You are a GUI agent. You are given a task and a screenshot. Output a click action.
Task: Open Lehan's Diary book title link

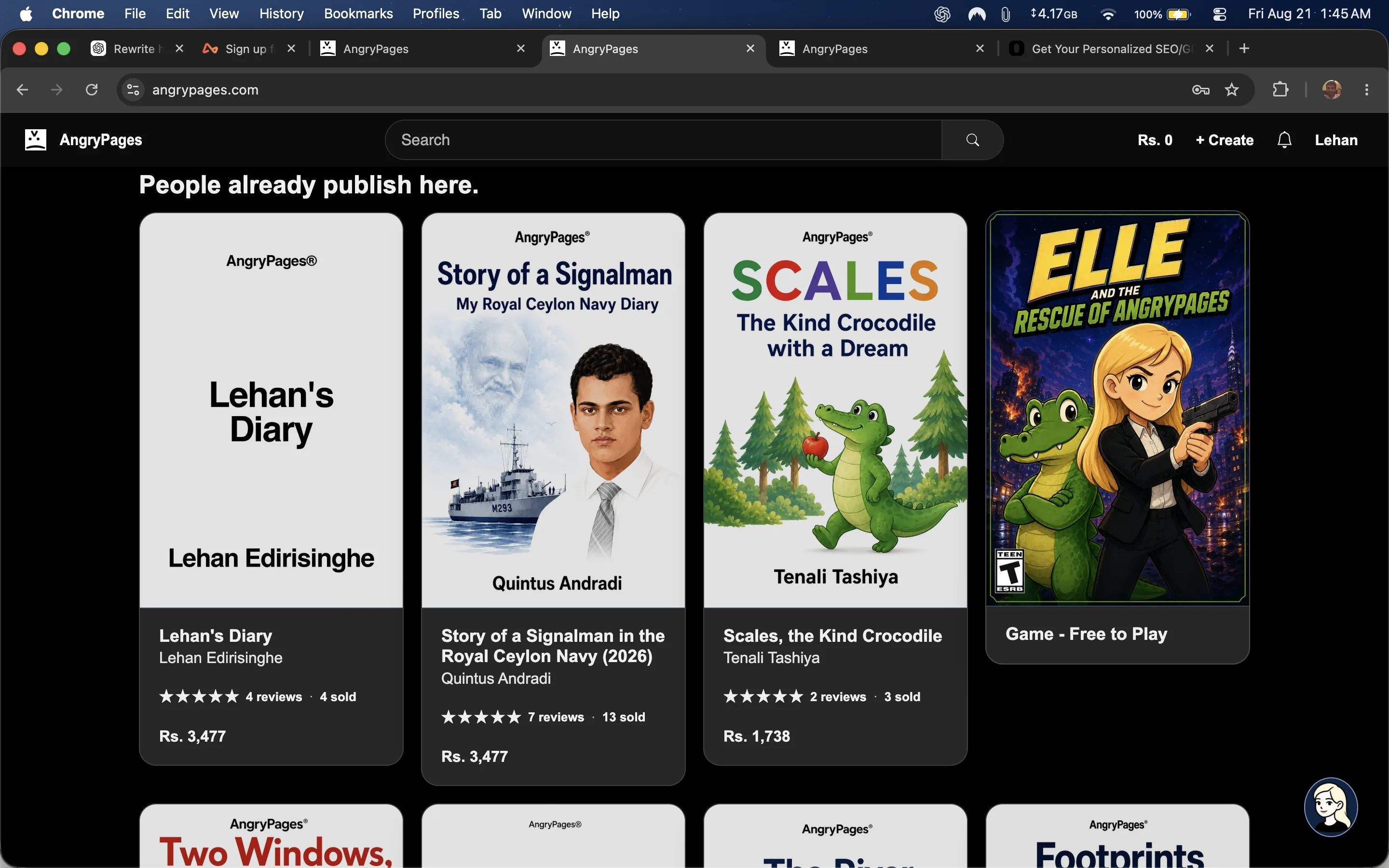pos(216,636)
